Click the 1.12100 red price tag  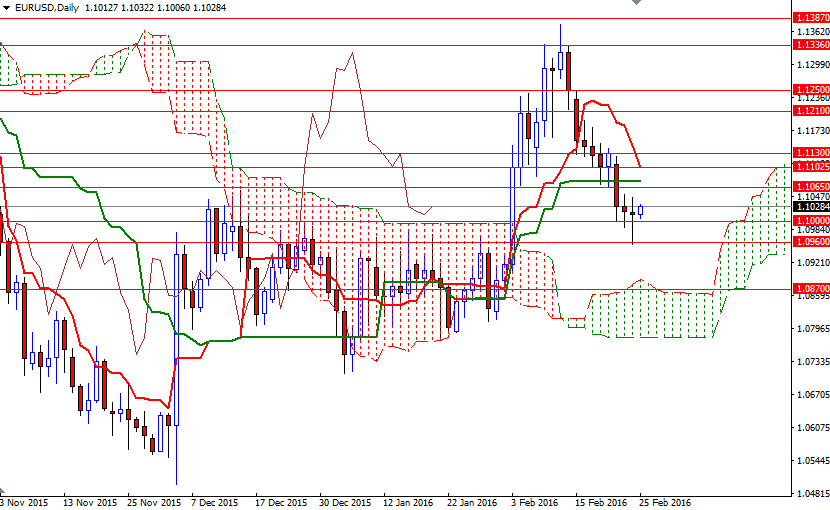pos(812,111)
